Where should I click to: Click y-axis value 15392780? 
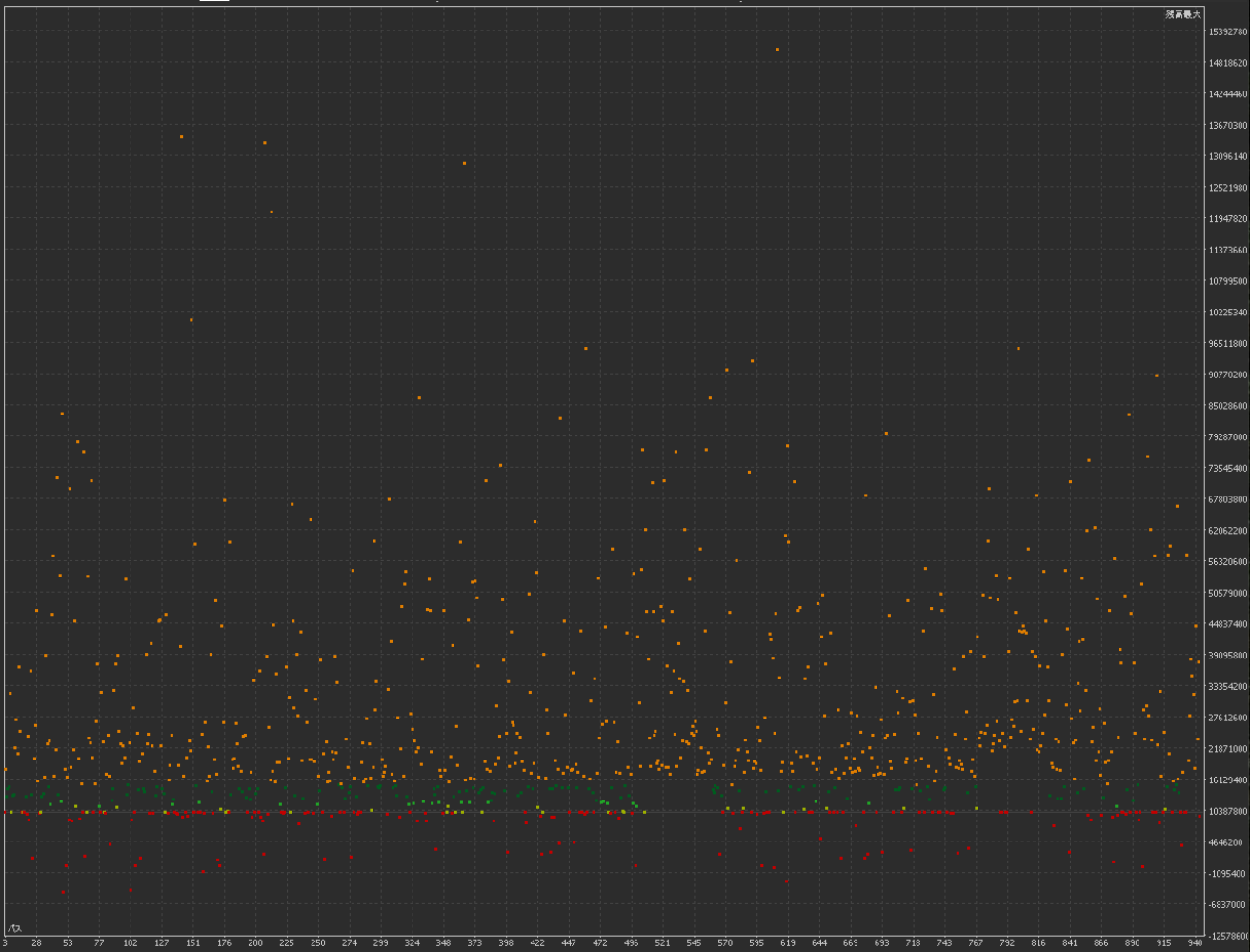(x=1228, y=31)
